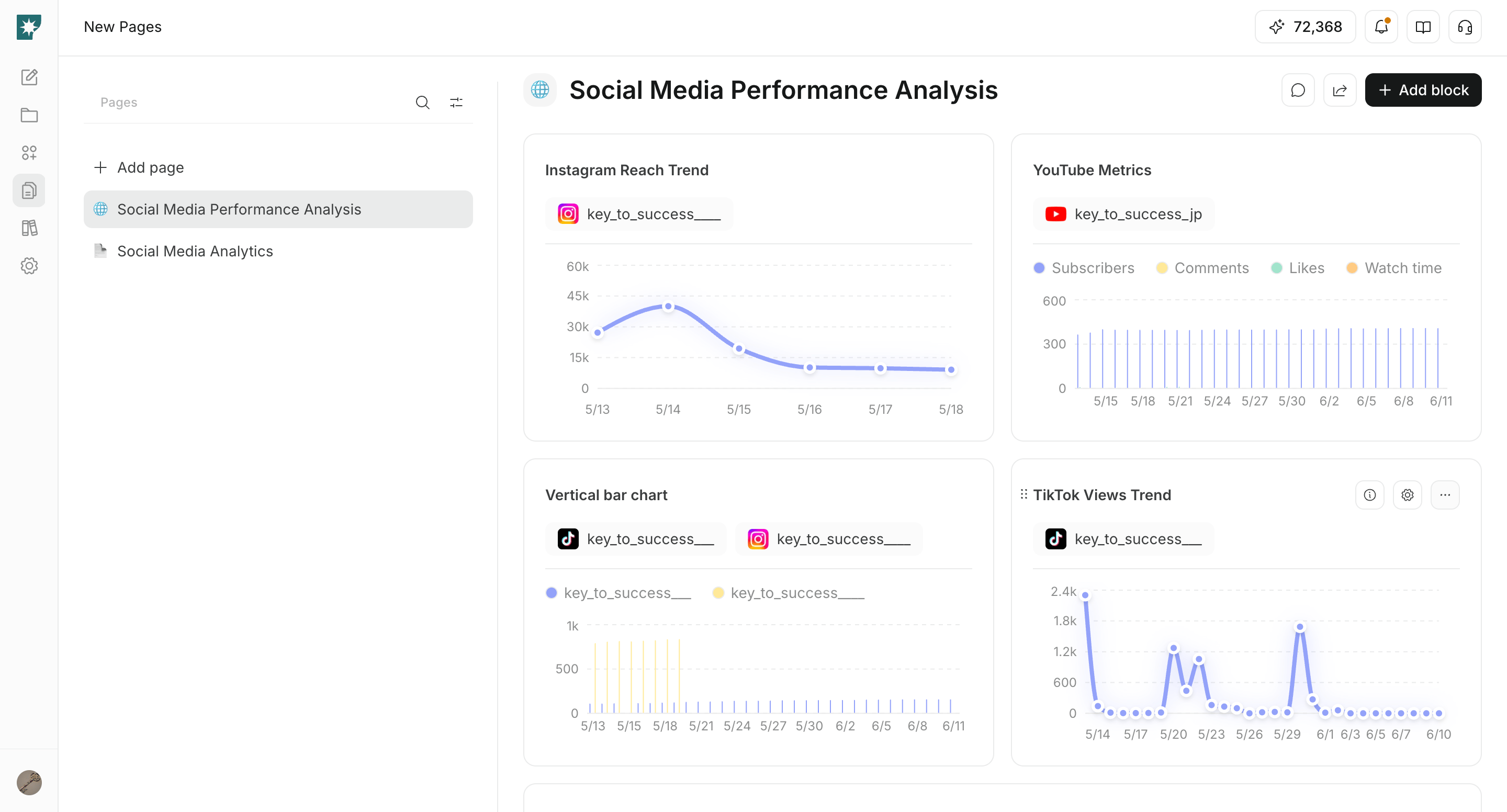Click the 72,368 credits button

click(x=1304, y=27)
